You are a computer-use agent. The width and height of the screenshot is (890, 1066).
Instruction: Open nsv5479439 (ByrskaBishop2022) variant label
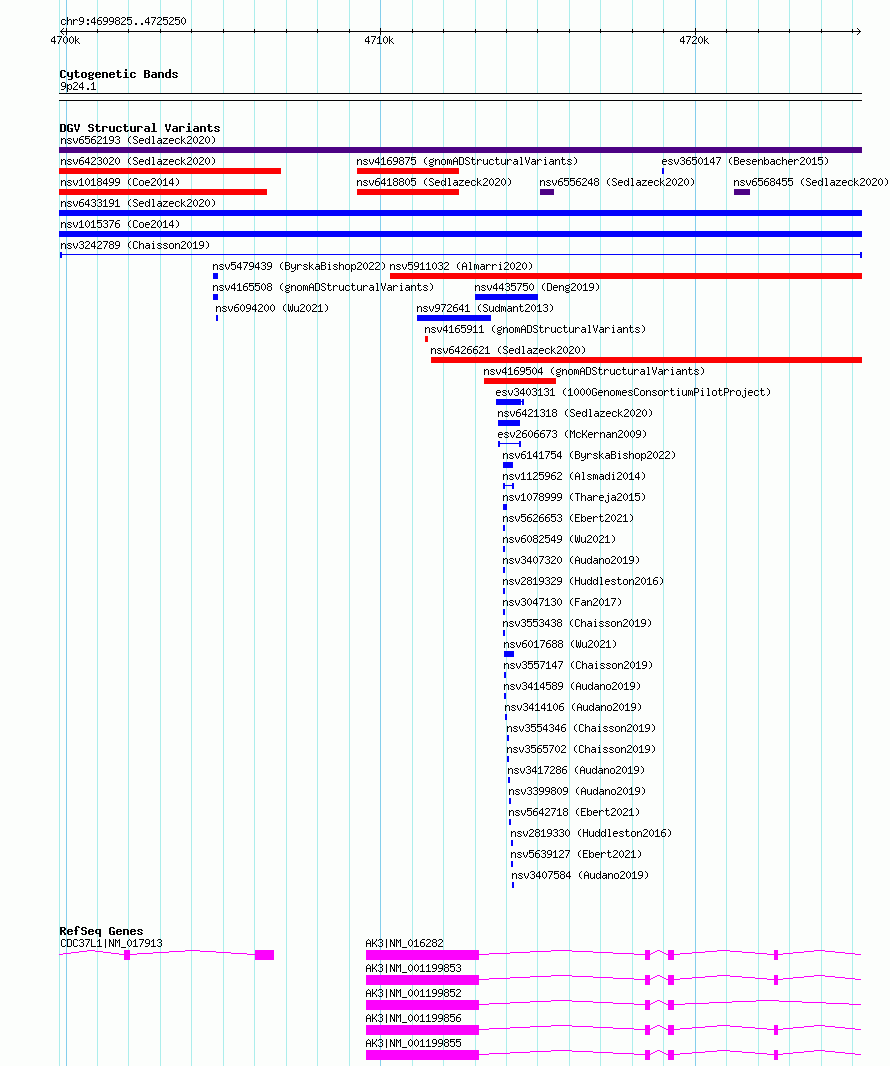coord(299,266)
